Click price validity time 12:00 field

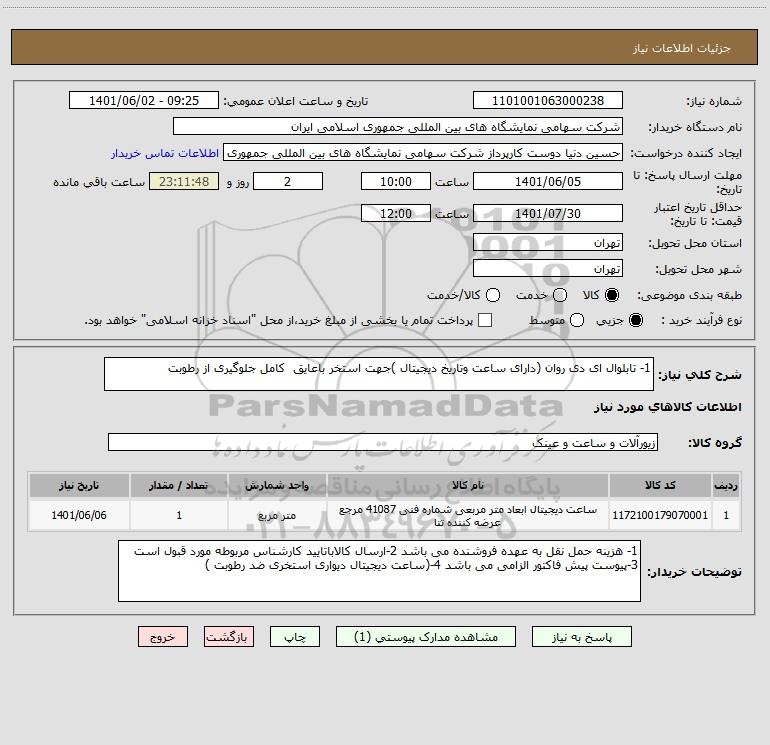point(396,214)
